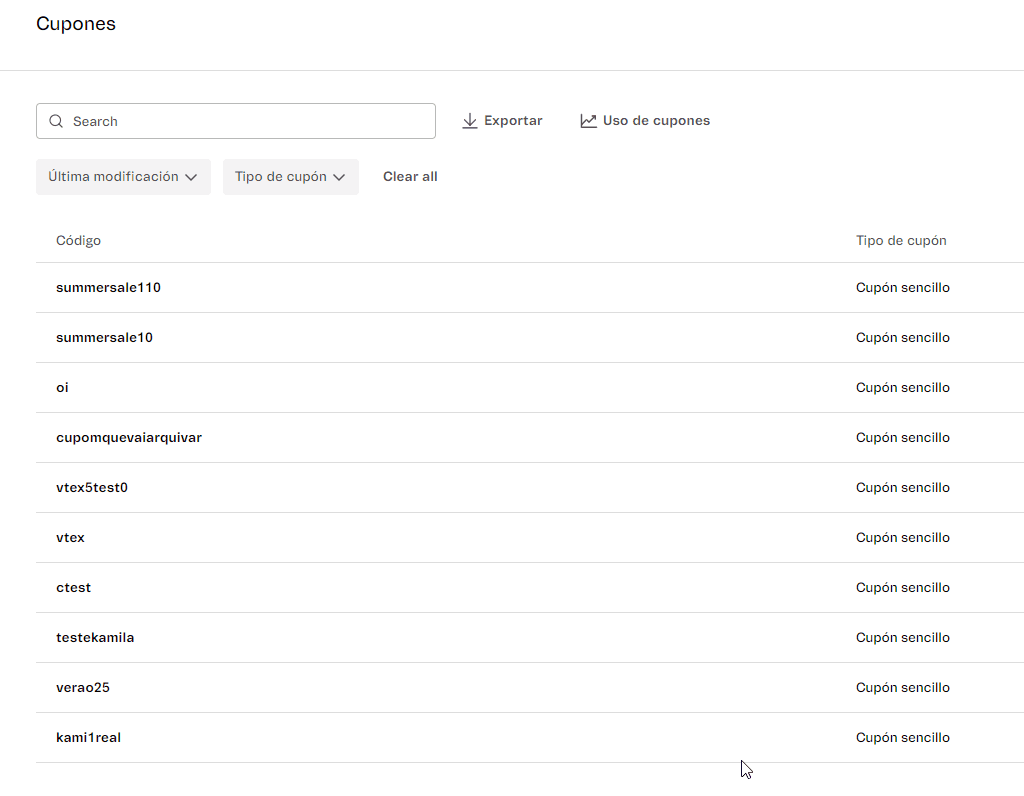The image size is (1024, 796).
Task: Open coupon cupomquevaiarquivar
Action: (x=129, y=438)
